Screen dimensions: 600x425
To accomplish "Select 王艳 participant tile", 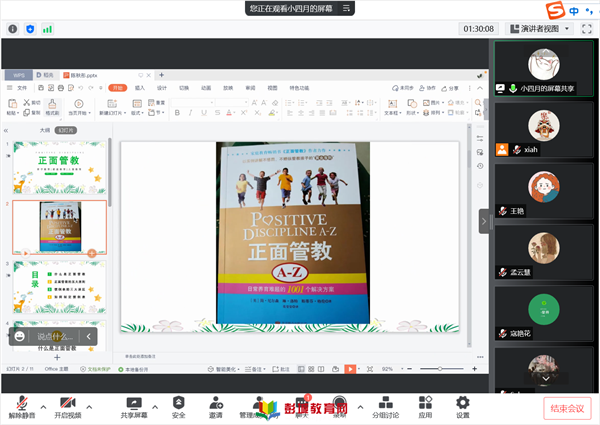I will [x=544, y=191].
